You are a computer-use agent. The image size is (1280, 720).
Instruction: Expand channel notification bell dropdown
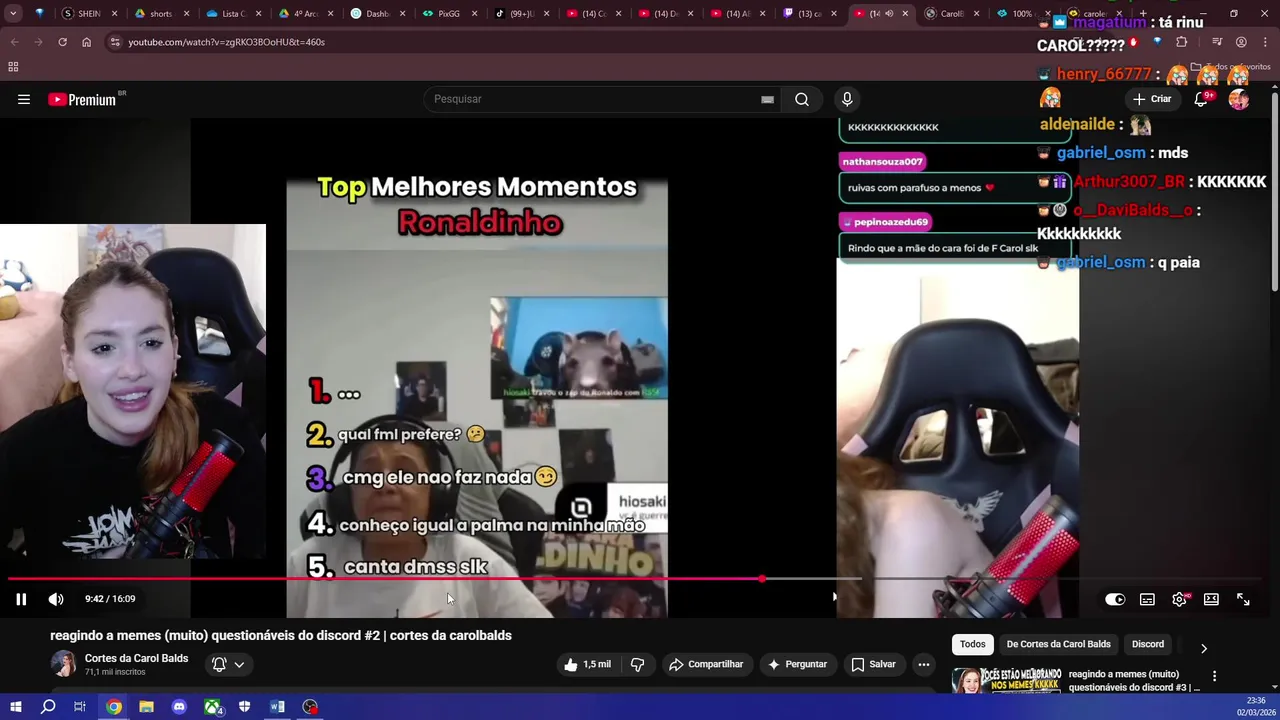point(228,664)
